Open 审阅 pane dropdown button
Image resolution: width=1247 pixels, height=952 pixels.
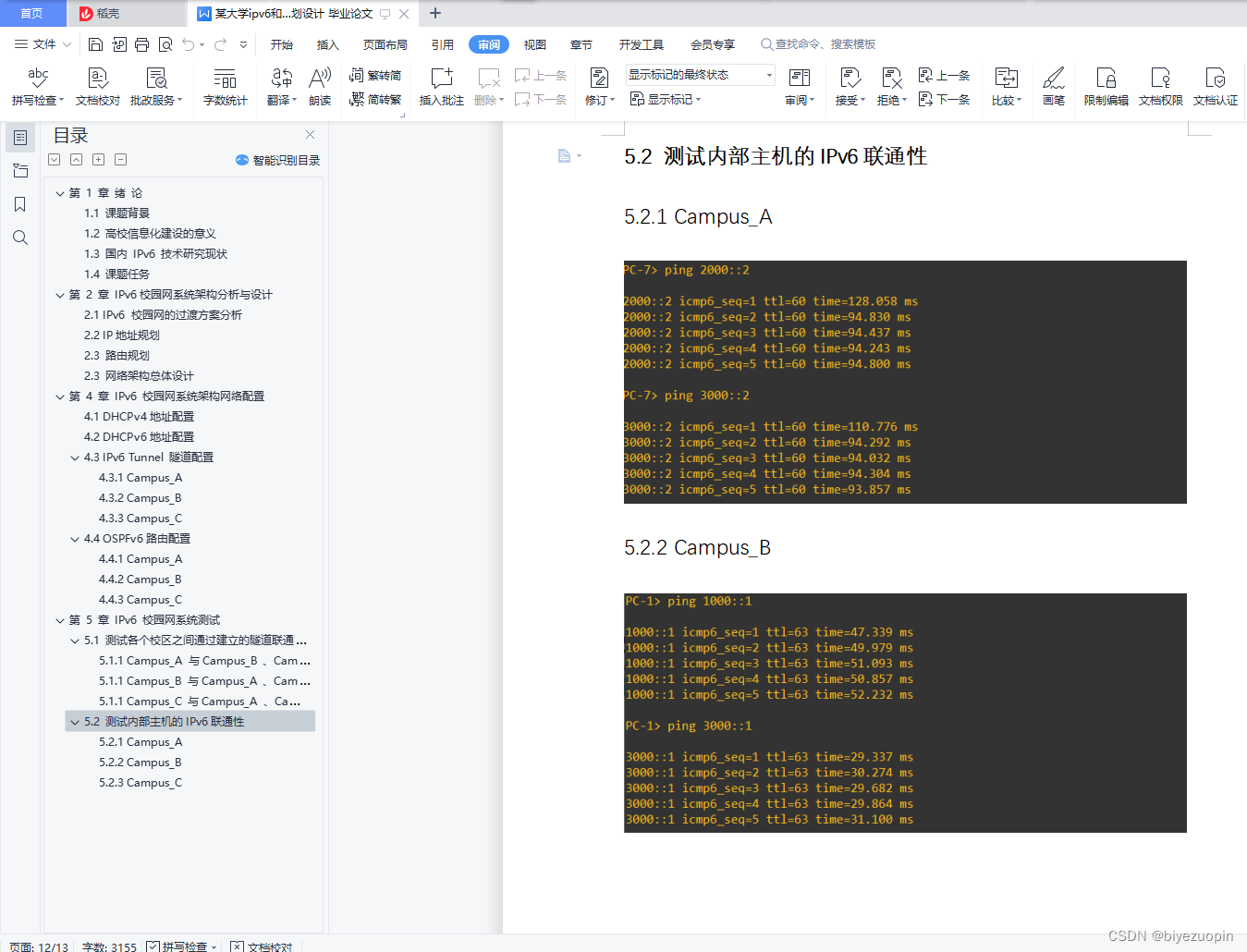coord(800,87)
